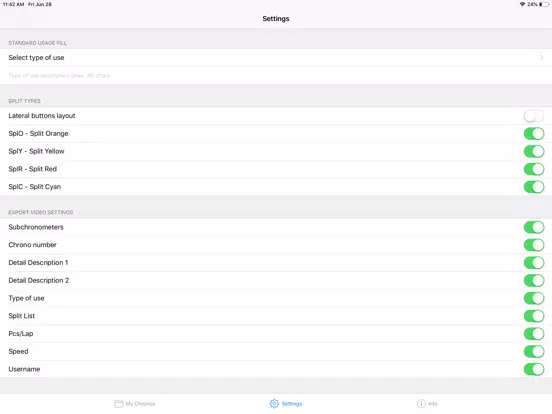Switch off Username export toggle

point(534,369)
